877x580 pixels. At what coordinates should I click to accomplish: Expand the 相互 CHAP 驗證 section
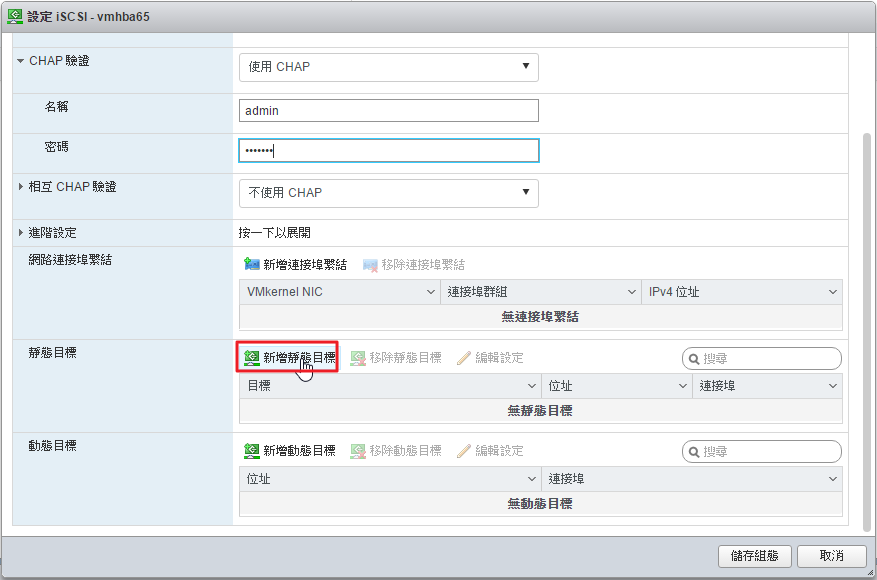click(x=21, y=187)
